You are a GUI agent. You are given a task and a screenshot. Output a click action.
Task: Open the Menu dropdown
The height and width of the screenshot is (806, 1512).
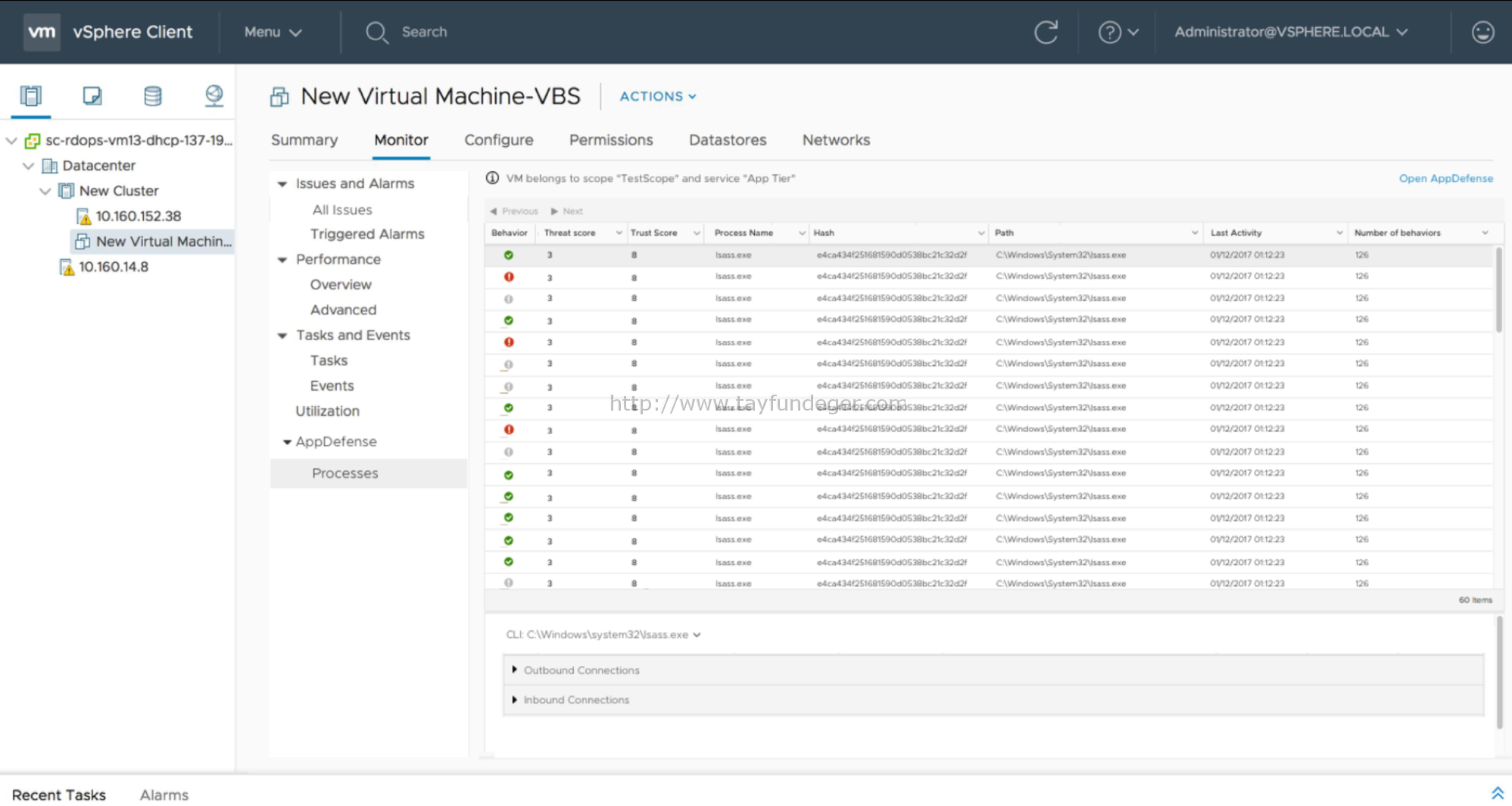coord(273,32)
